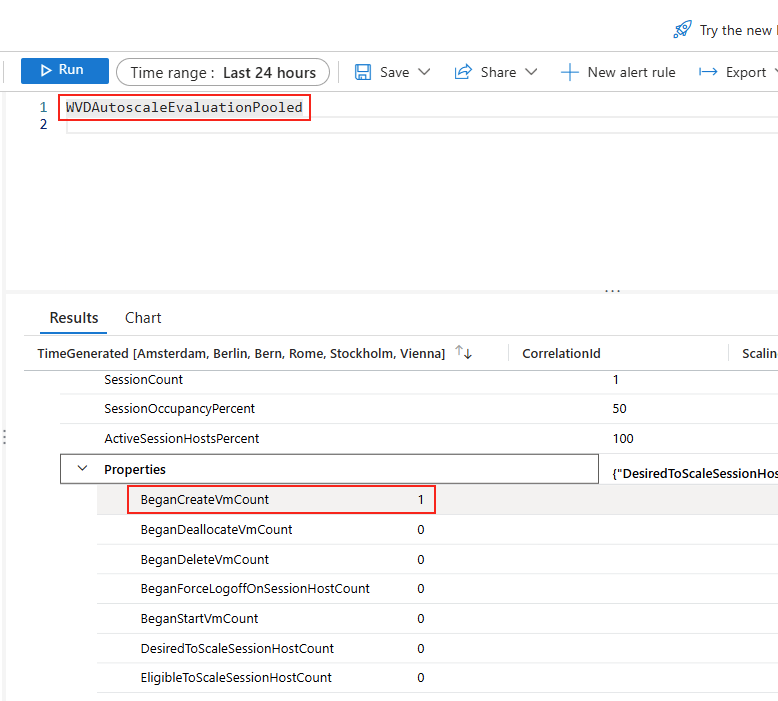Image resolution: width=778 pixels, height=701 pixels.
Task: Click the CorrelationId column header
Action: click(x=561, y=353)
